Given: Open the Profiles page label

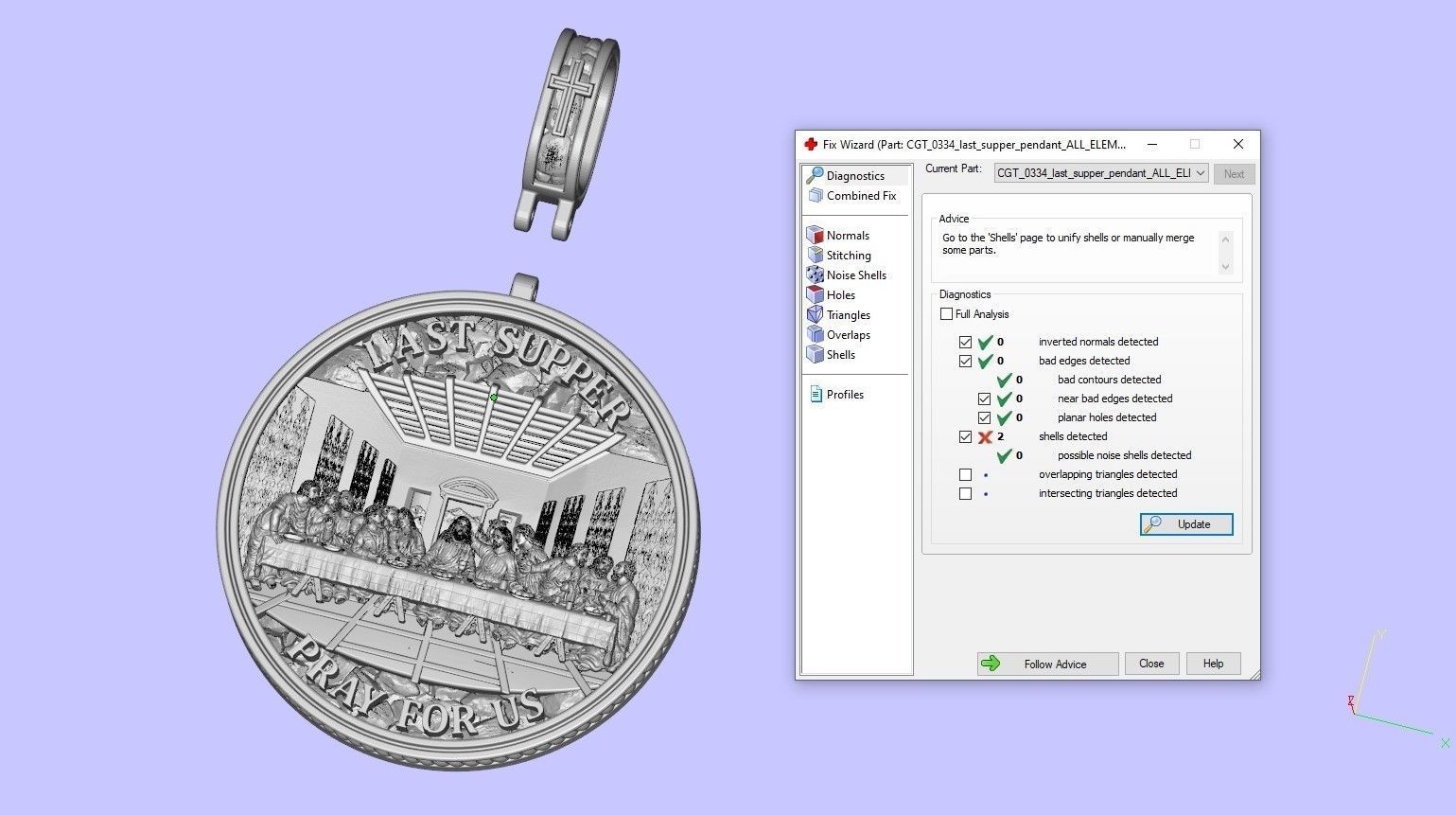Looking at the screenshot, I should pyautogui.click(x=845, y=394).
